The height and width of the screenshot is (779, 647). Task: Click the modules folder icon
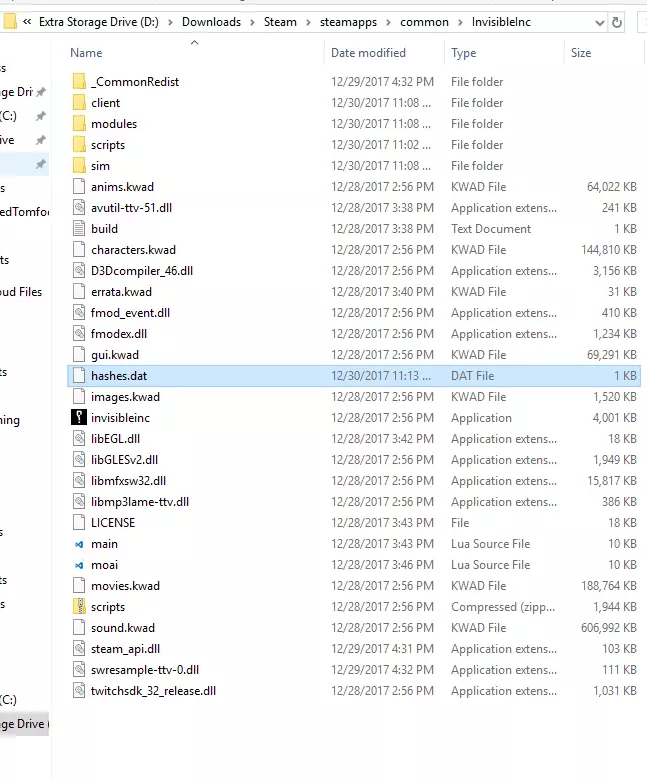pyautogui.click(x=79, y=124)
